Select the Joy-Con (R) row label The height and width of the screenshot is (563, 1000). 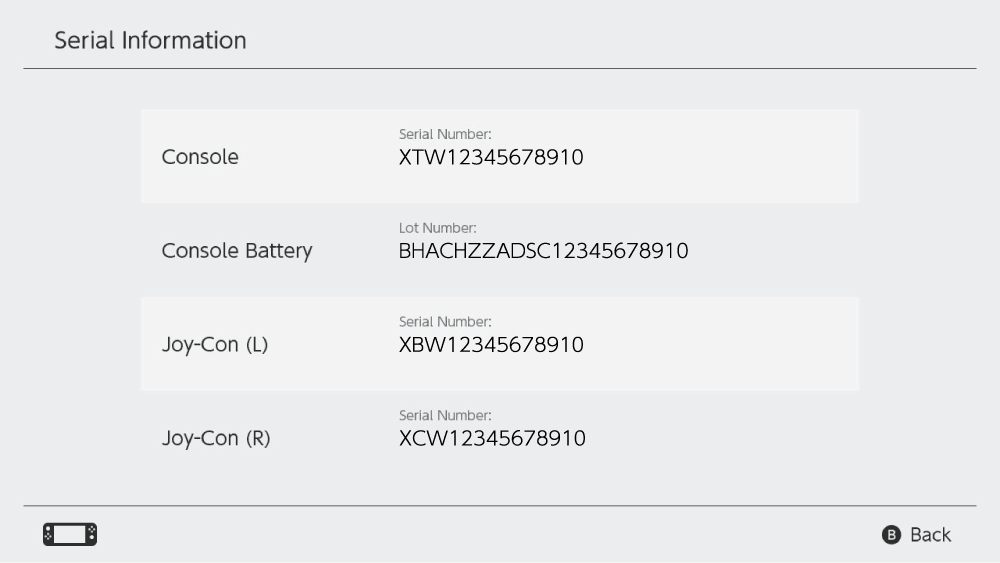click(216, 438)
